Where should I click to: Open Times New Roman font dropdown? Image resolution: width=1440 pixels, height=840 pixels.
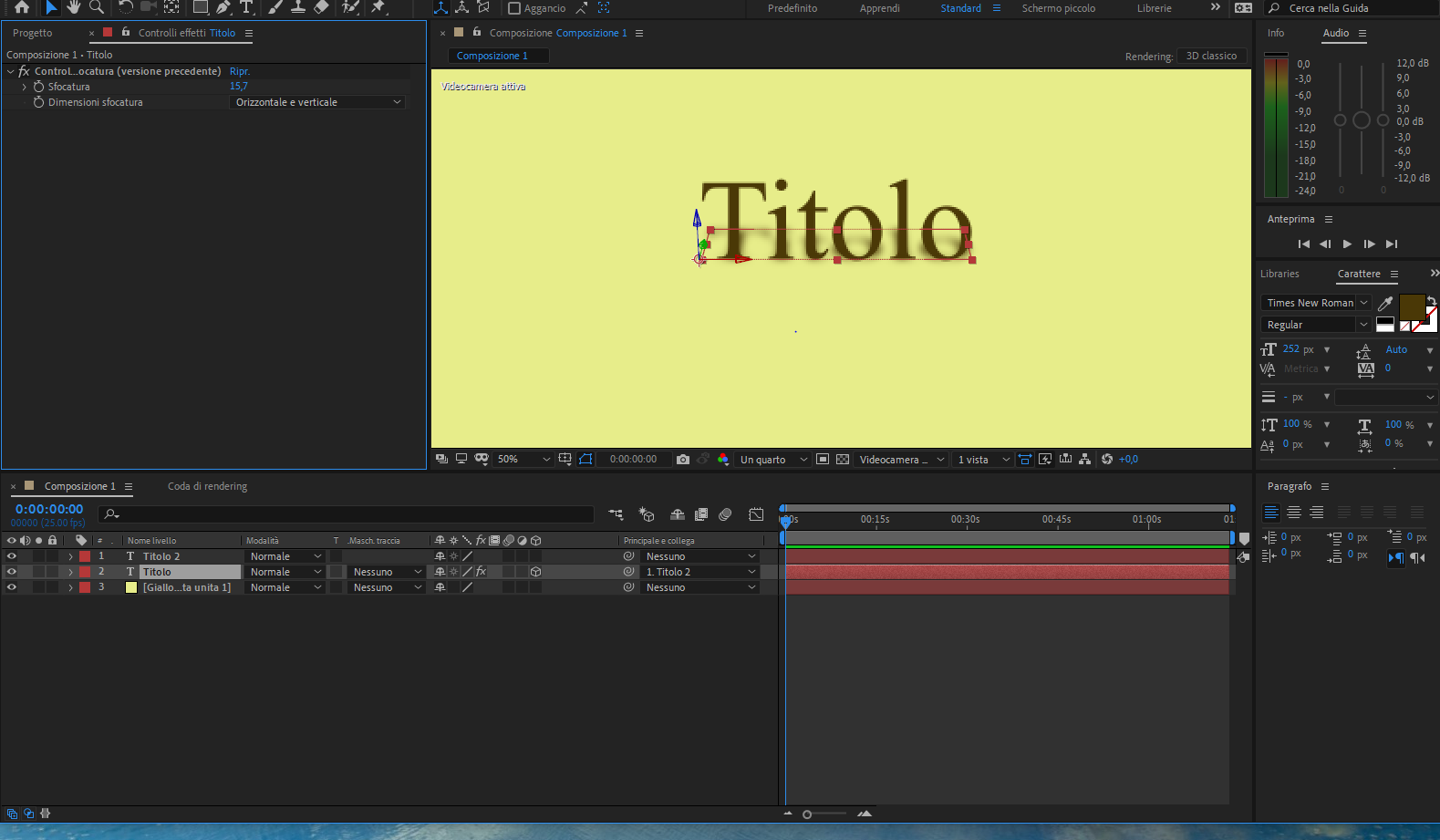click(1315, 303)
